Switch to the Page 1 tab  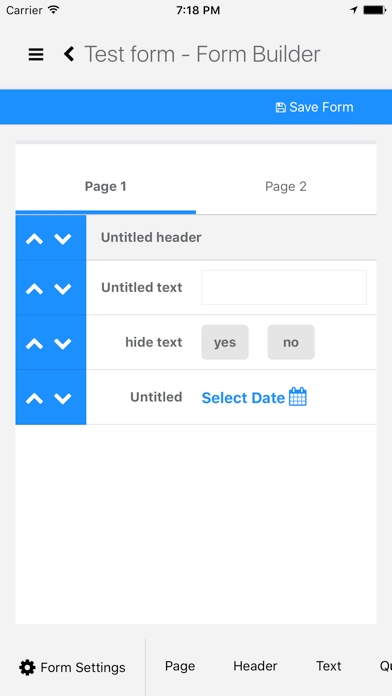click(106, 187)
